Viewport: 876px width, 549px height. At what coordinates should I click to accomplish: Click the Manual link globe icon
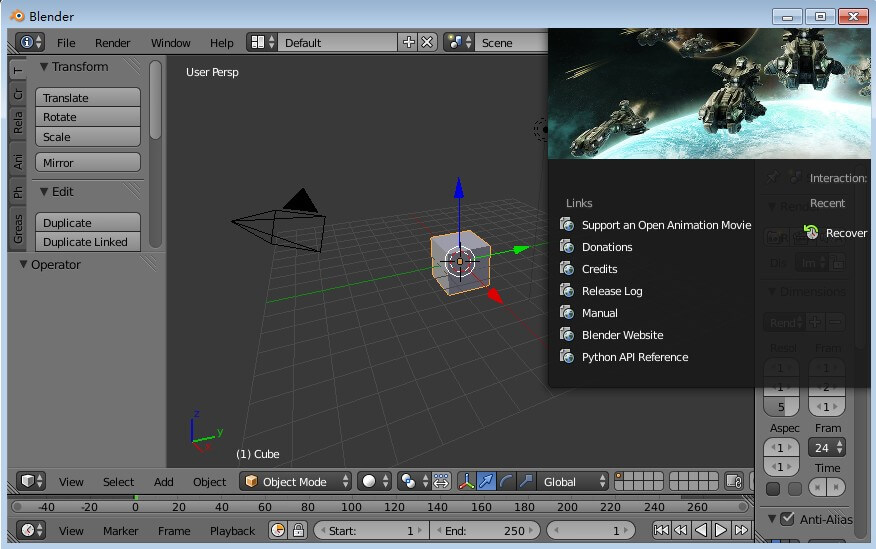567,313
